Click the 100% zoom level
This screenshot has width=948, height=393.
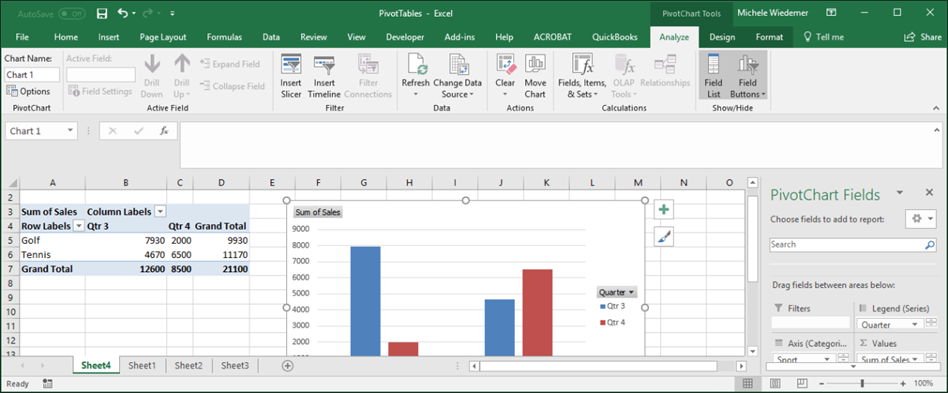tap(923, 383)
